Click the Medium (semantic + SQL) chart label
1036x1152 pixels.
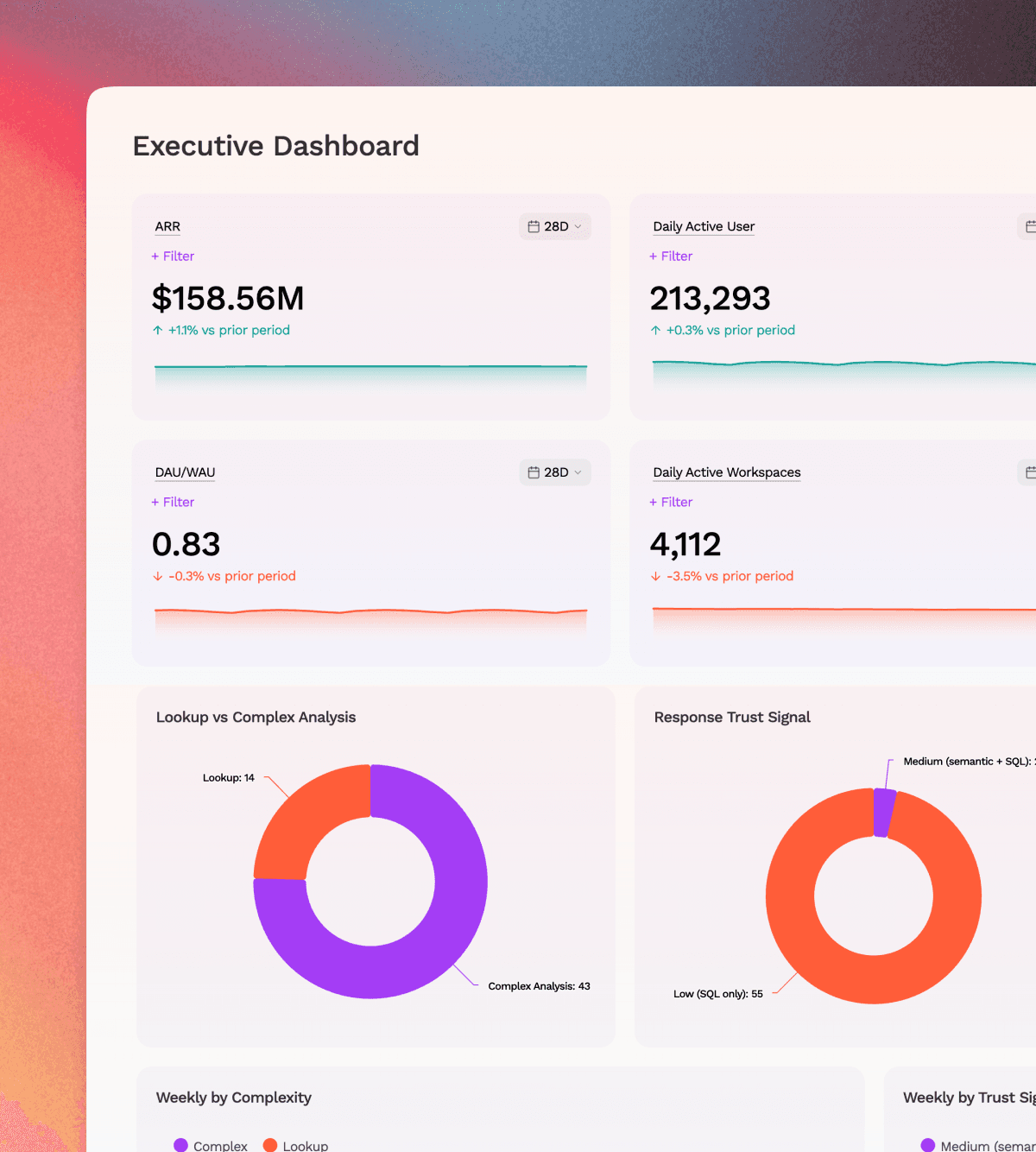tap(970, 762)
